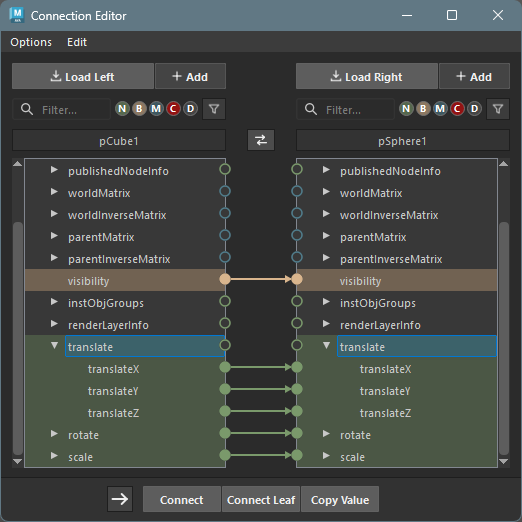Toggle the right N filter badge
The height and width of the screenshot is (522, 522).
(x=406, y=109)
